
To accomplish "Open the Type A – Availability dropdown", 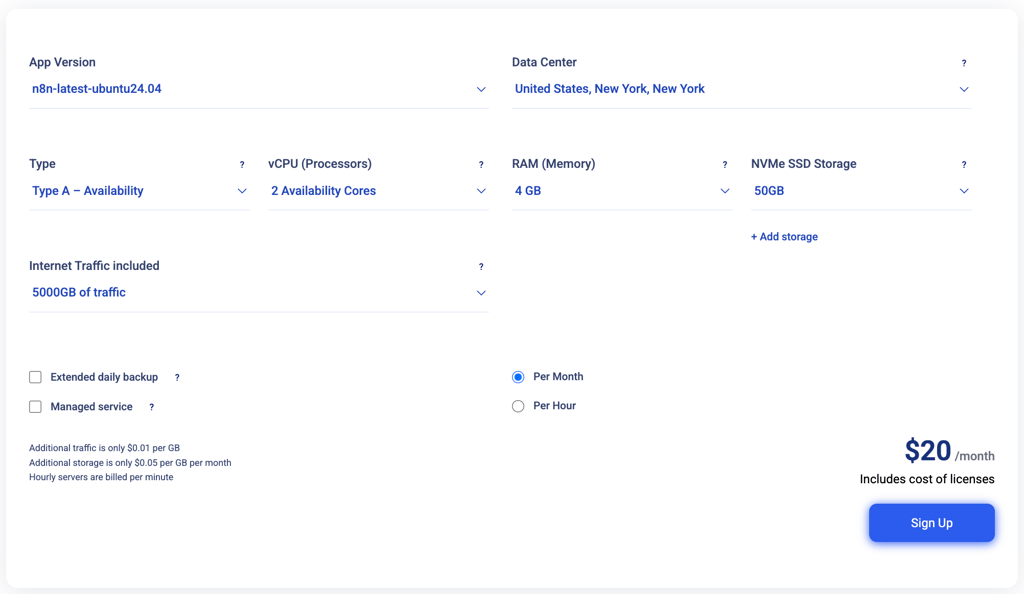I will pyautogui.click(x=139, y=191).
